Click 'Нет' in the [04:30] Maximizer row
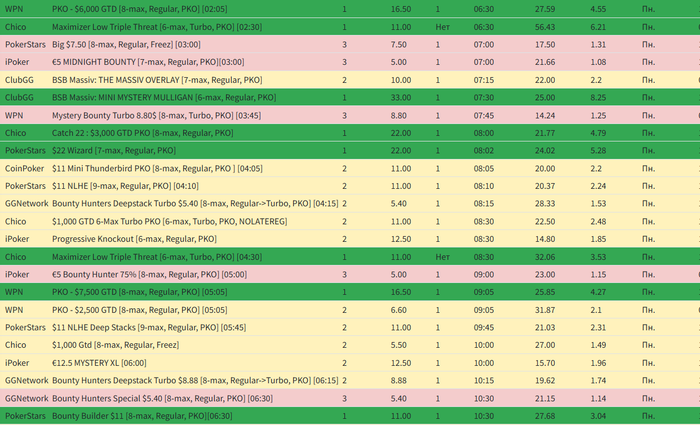The height and width of the screenshot is (425, 700). [442, 257]
